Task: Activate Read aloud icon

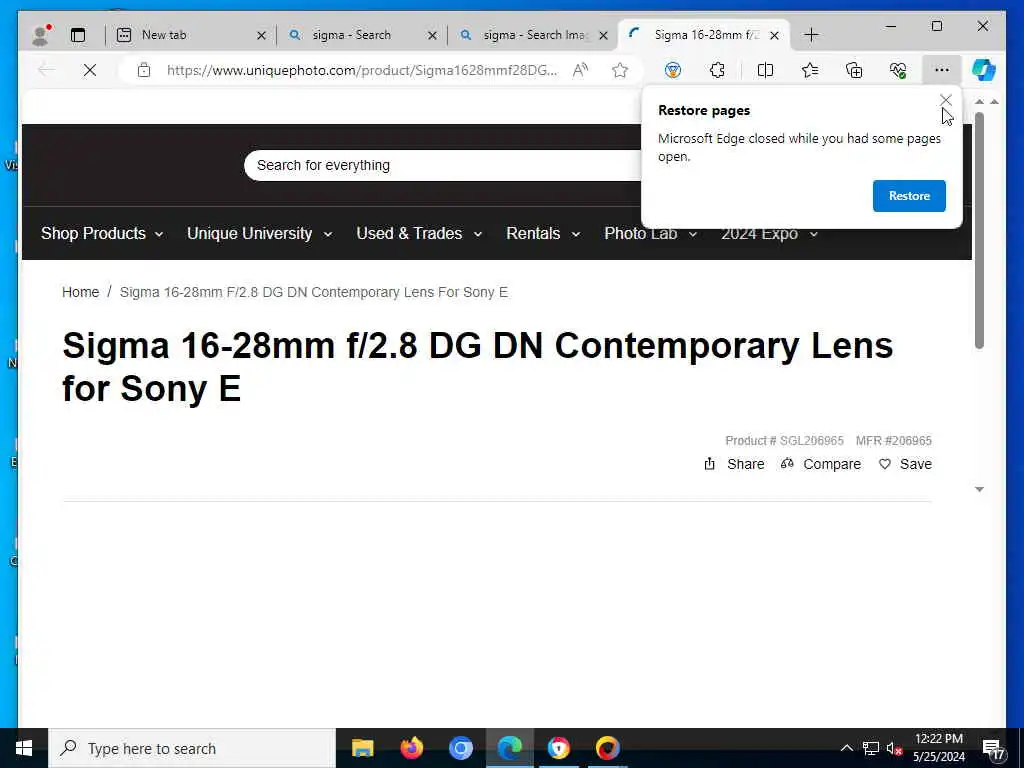Action: pos(580,70)
